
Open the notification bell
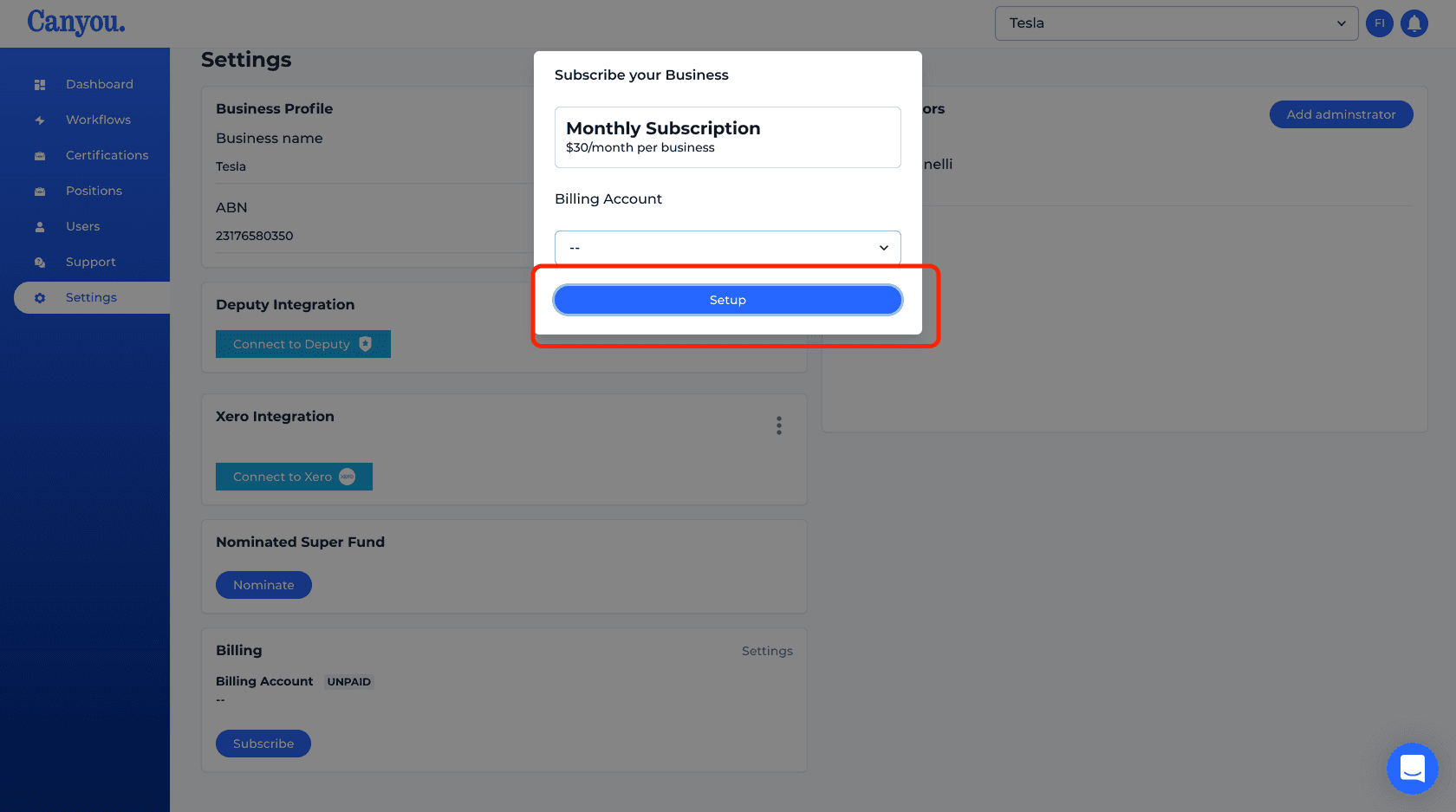coord(1414,23)
